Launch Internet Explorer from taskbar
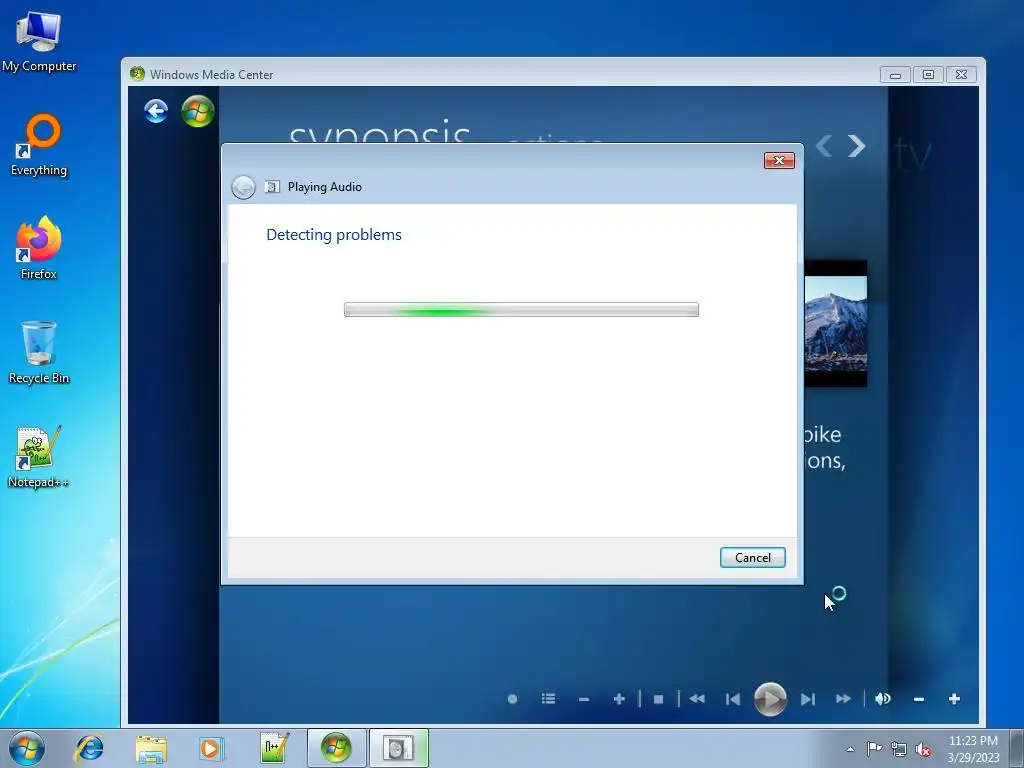The height and width of the screenshot is (768, 1024). pos(89,748)
